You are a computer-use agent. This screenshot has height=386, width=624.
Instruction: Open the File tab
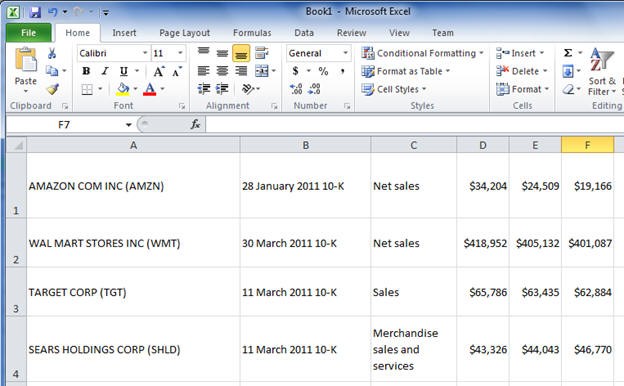click(x=28, y=33)
